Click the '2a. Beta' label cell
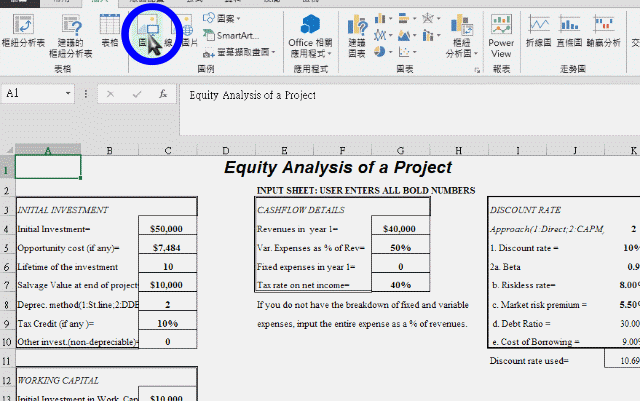The height and width of the screenshot is (401, 640). click(505, 267)
